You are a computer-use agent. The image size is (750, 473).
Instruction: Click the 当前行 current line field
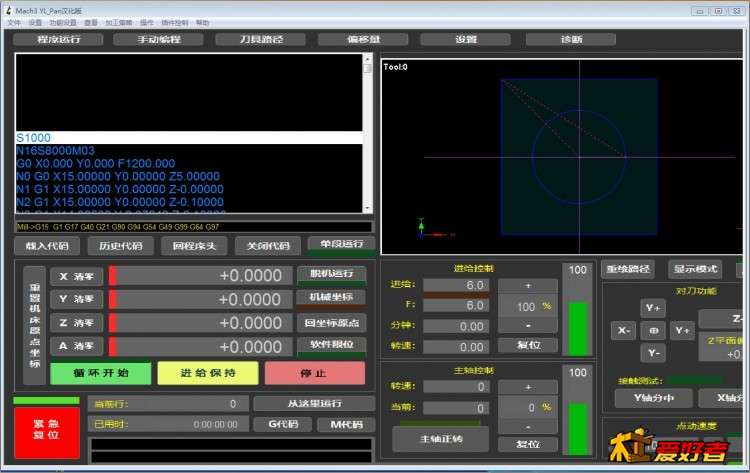click(168, 404)
